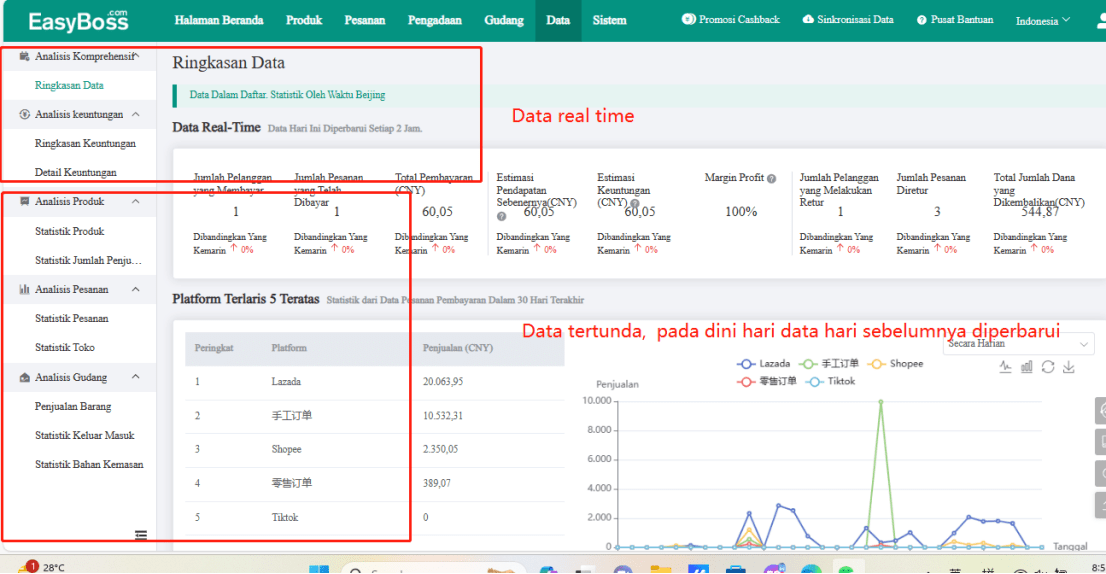Click the Sinkronisasi Data cloud icon
Viewport: 1106px width, 574px height.
pos(808,20)
